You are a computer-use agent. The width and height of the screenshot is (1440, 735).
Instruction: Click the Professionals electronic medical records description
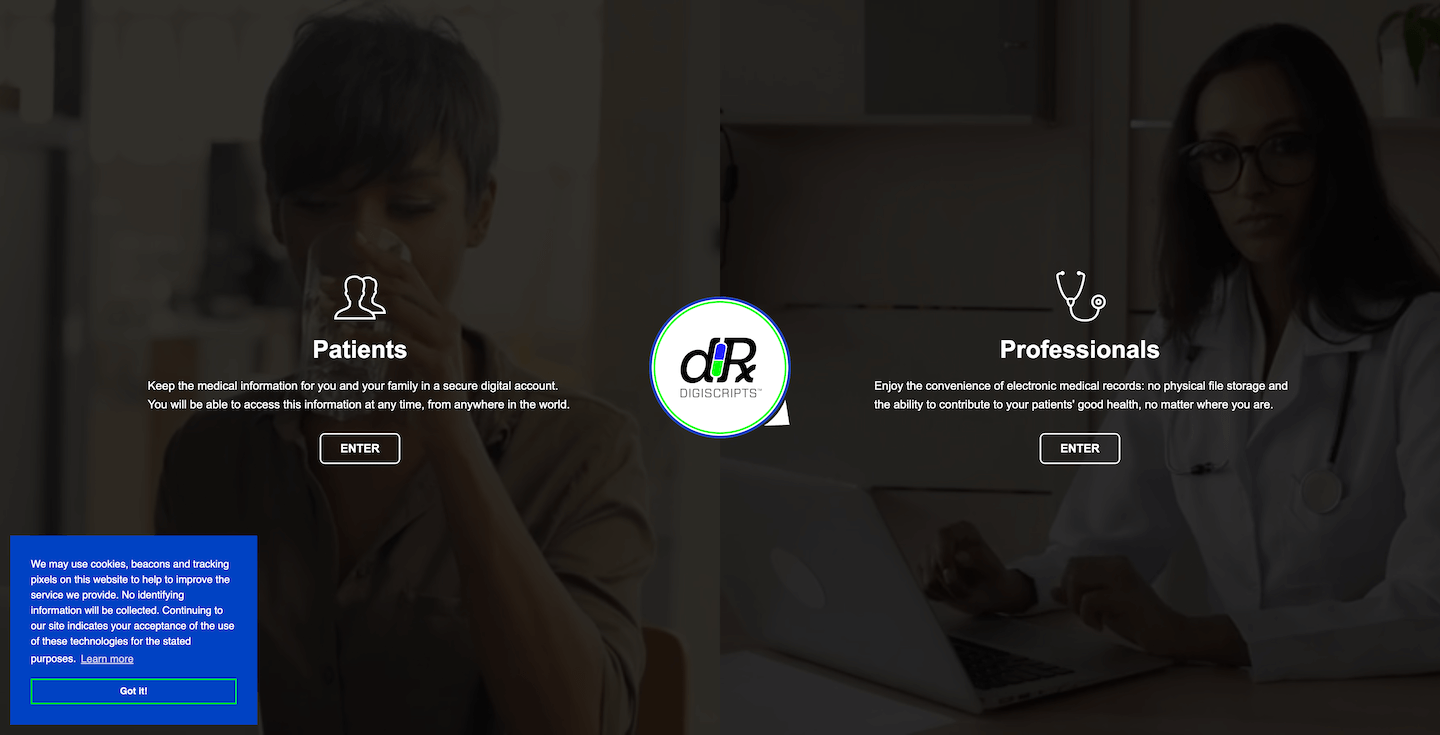pos(1081,395)
